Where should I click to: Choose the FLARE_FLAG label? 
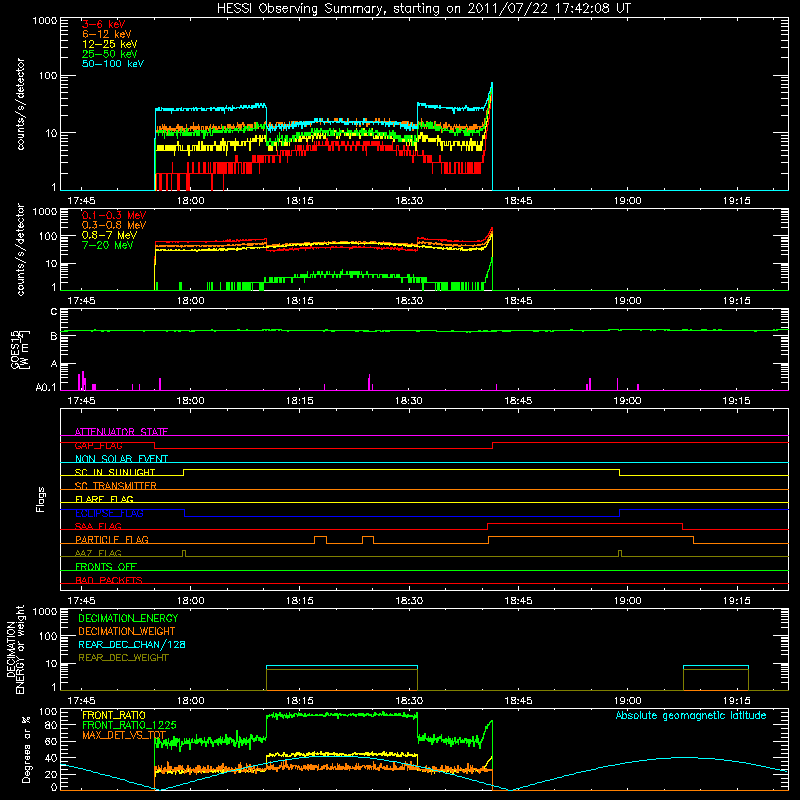click(104, 499)
